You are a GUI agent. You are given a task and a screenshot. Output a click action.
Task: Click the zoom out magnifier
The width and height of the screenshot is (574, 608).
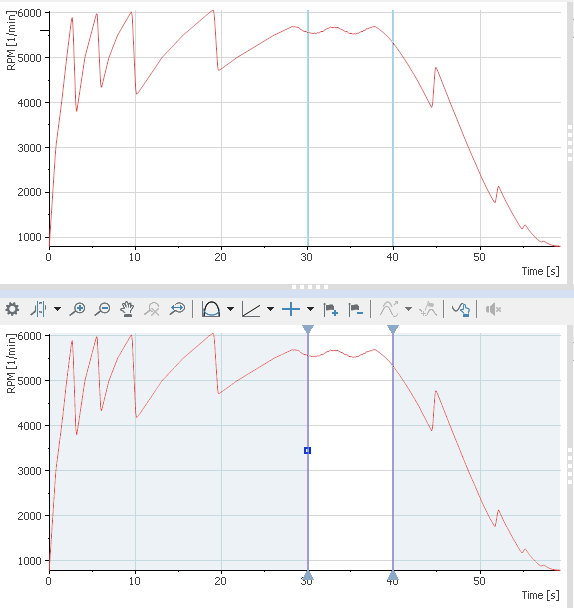[x=102, y=309]
